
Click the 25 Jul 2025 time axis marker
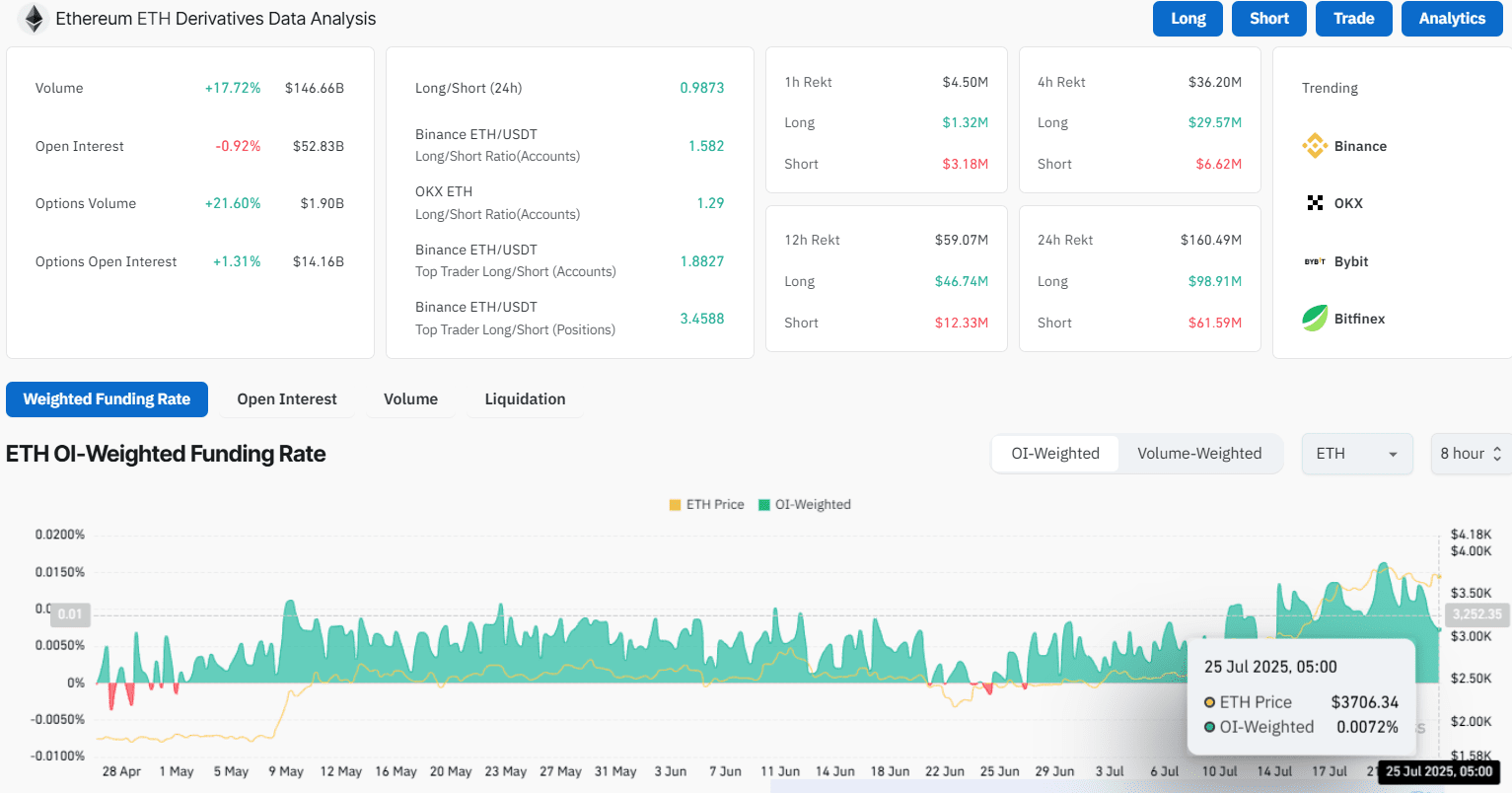point(1439,771)
